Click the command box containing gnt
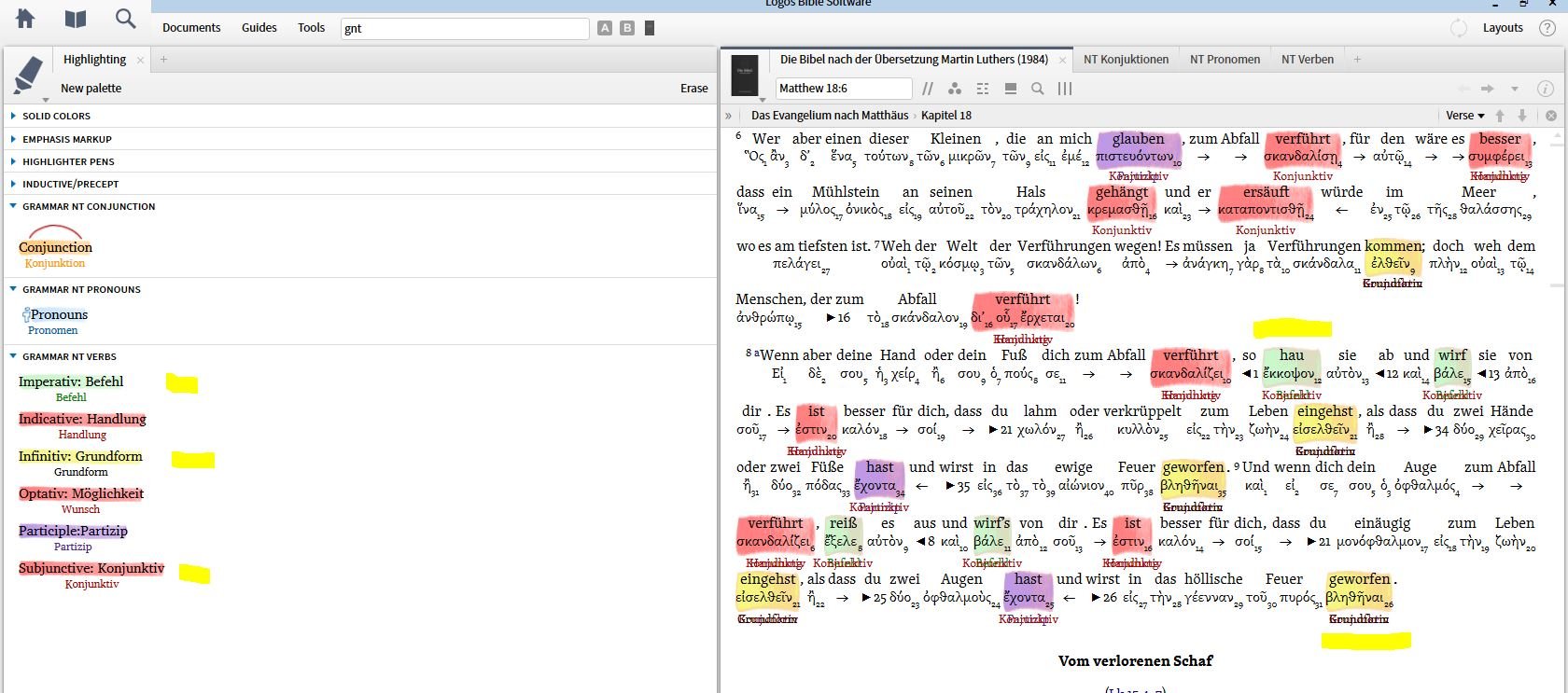The height and width of the screenshot is (693, 1568). tap(465, 28)
